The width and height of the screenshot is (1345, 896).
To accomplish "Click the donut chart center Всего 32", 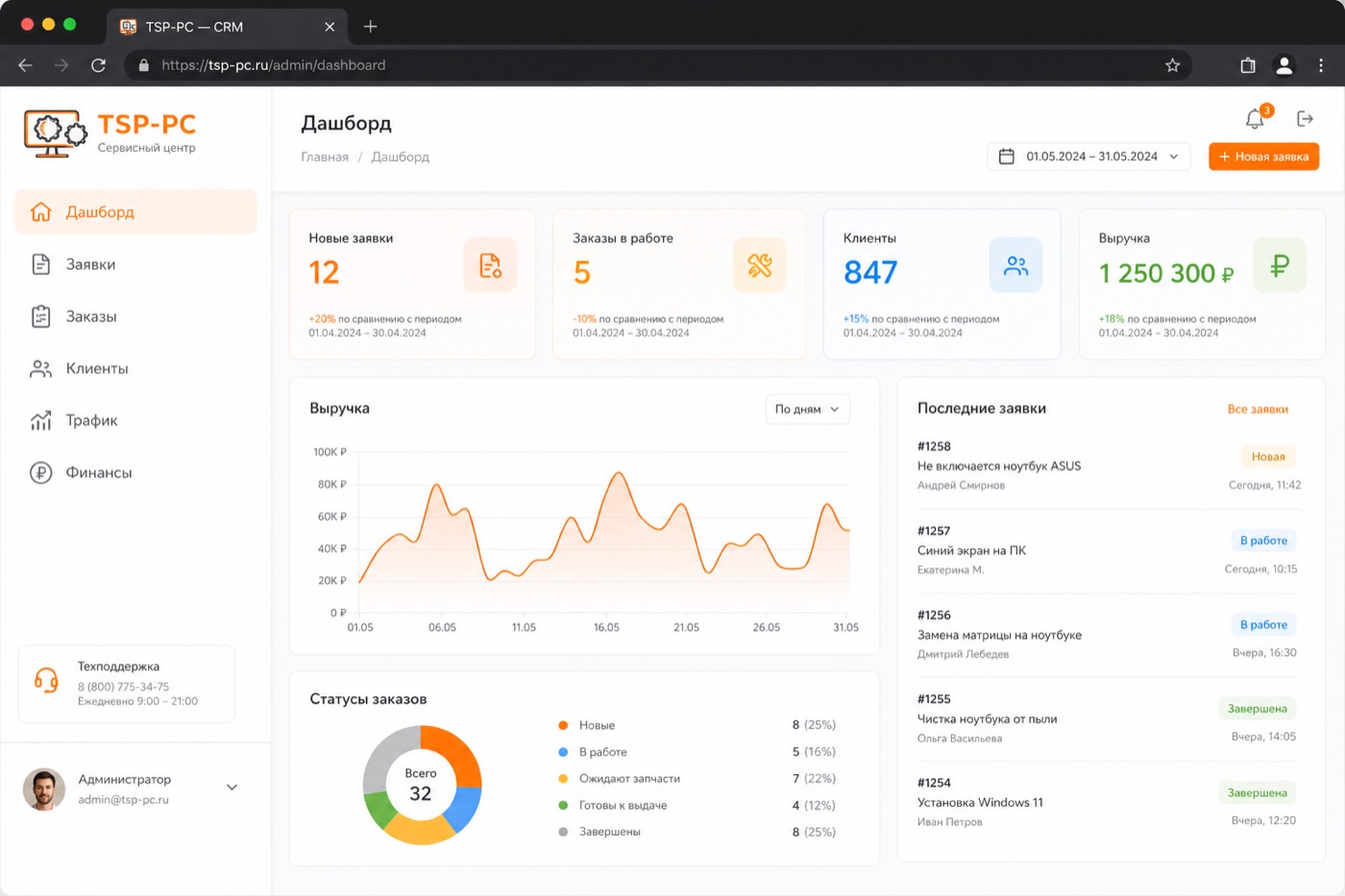I will point(421,785).
